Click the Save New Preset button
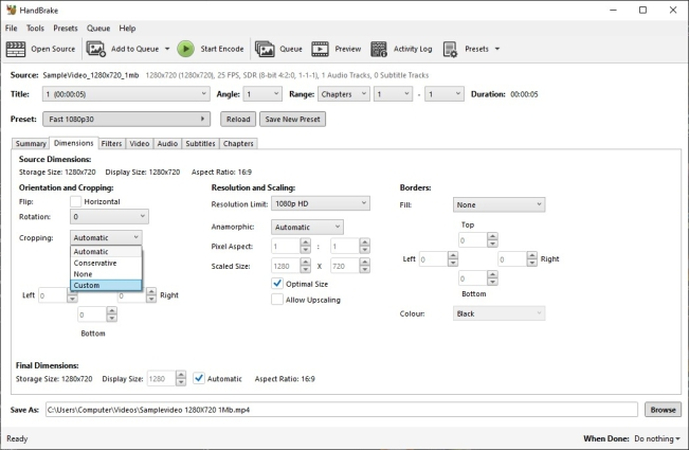Viewport: 689px width, 450px height. [x=292, y=119]
